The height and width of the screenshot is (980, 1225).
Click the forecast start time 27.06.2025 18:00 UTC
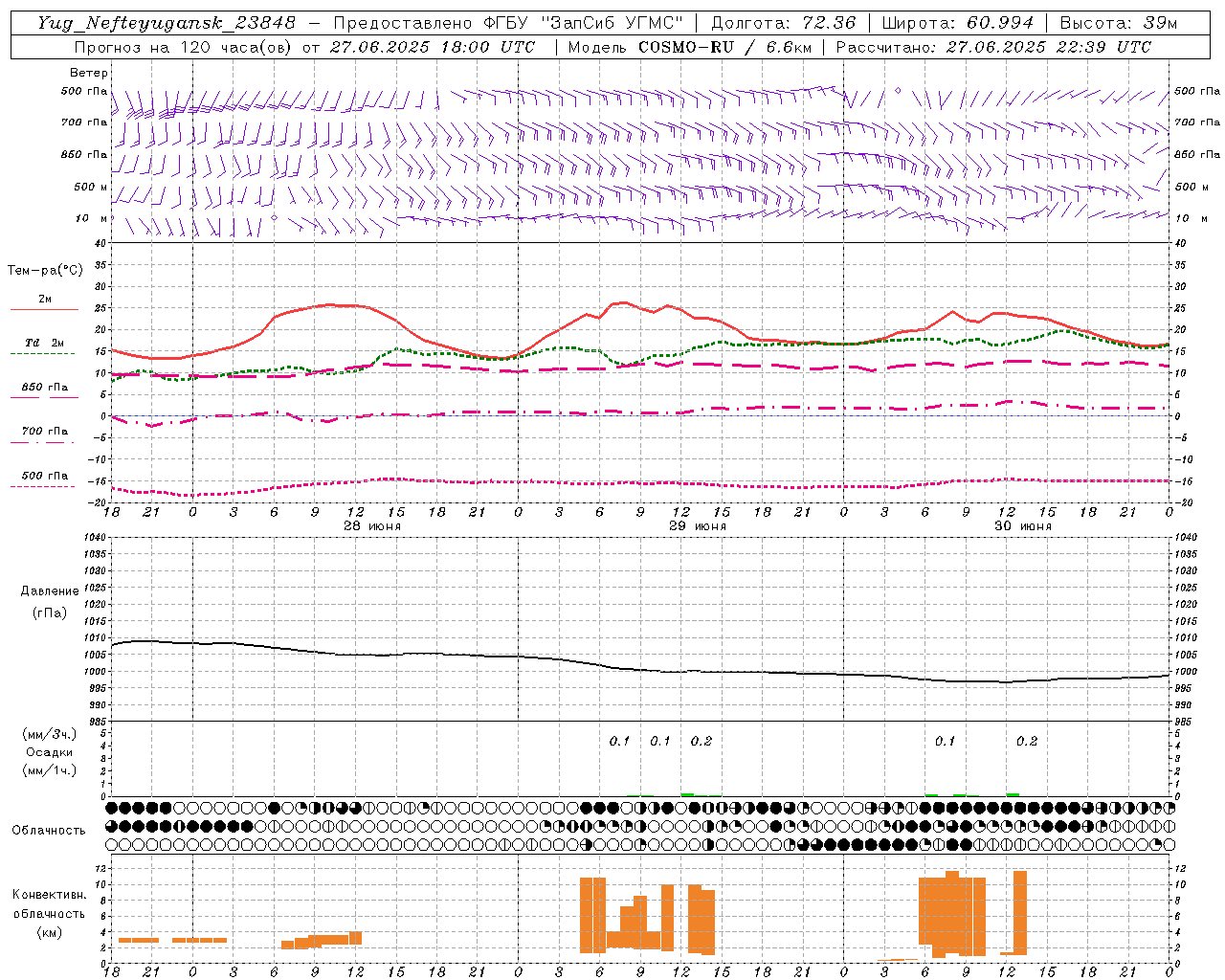[x=432, y=47]
